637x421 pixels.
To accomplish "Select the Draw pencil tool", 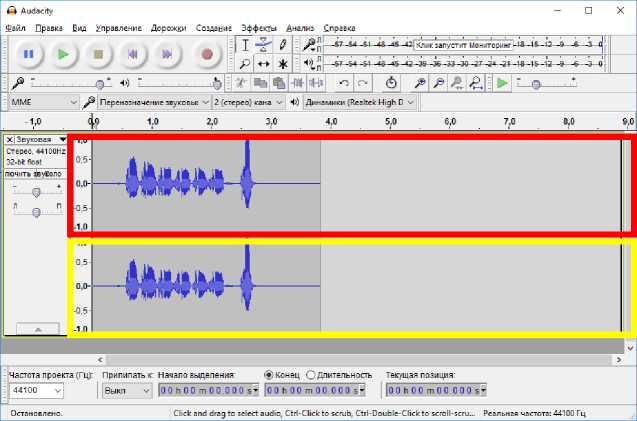I will click(x=284, y=45).
